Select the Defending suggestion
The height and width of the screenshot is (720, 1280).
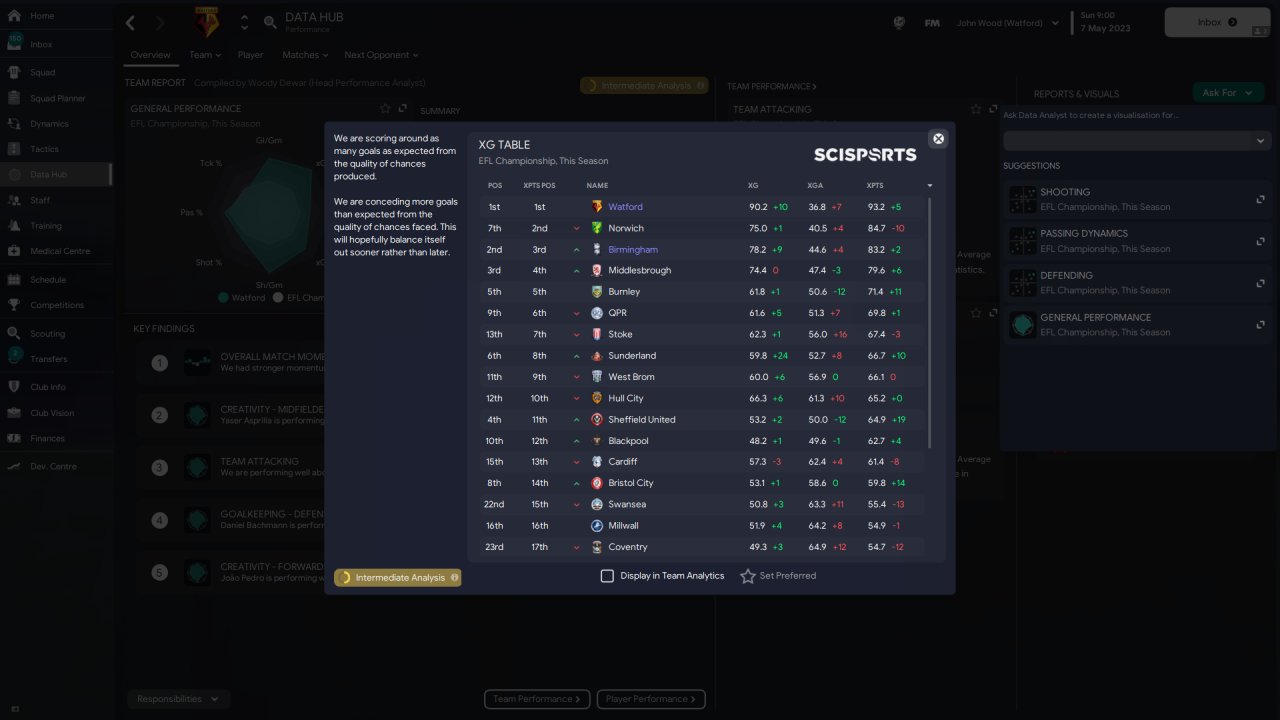[x=1137, y=282]
